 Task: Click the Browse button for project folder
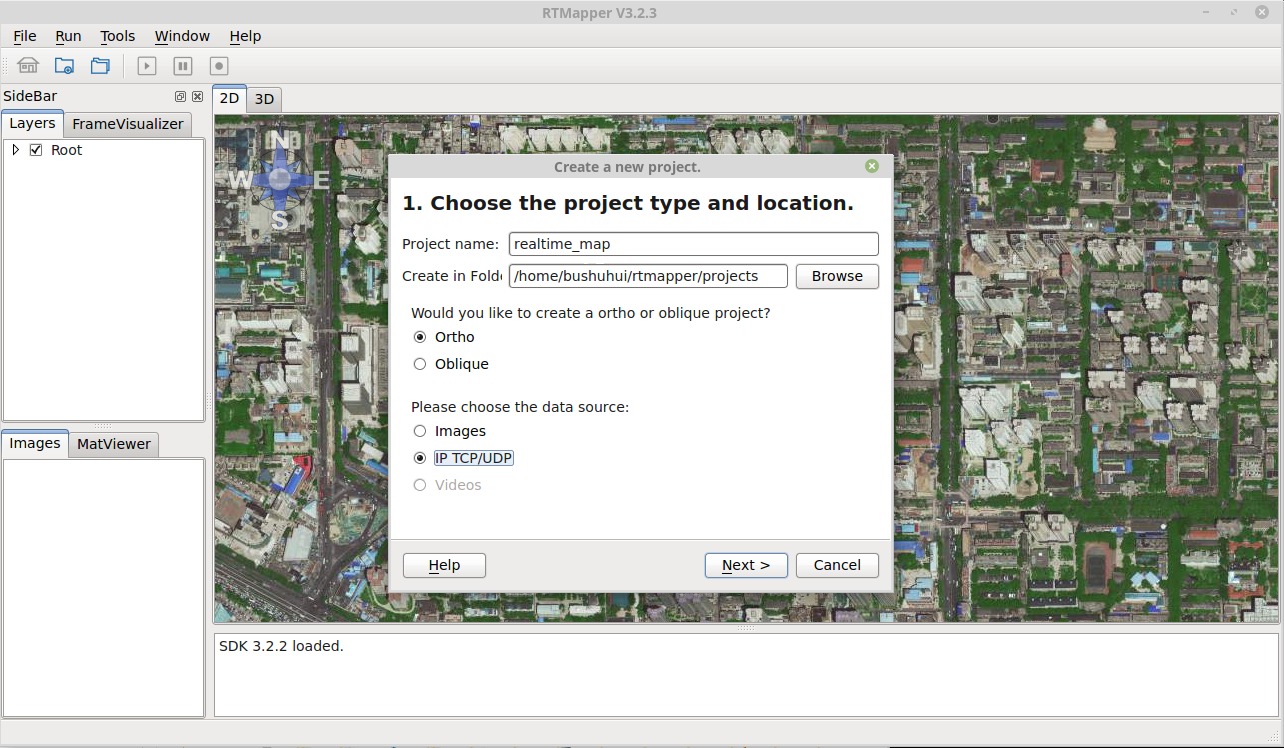click(837, 276)
